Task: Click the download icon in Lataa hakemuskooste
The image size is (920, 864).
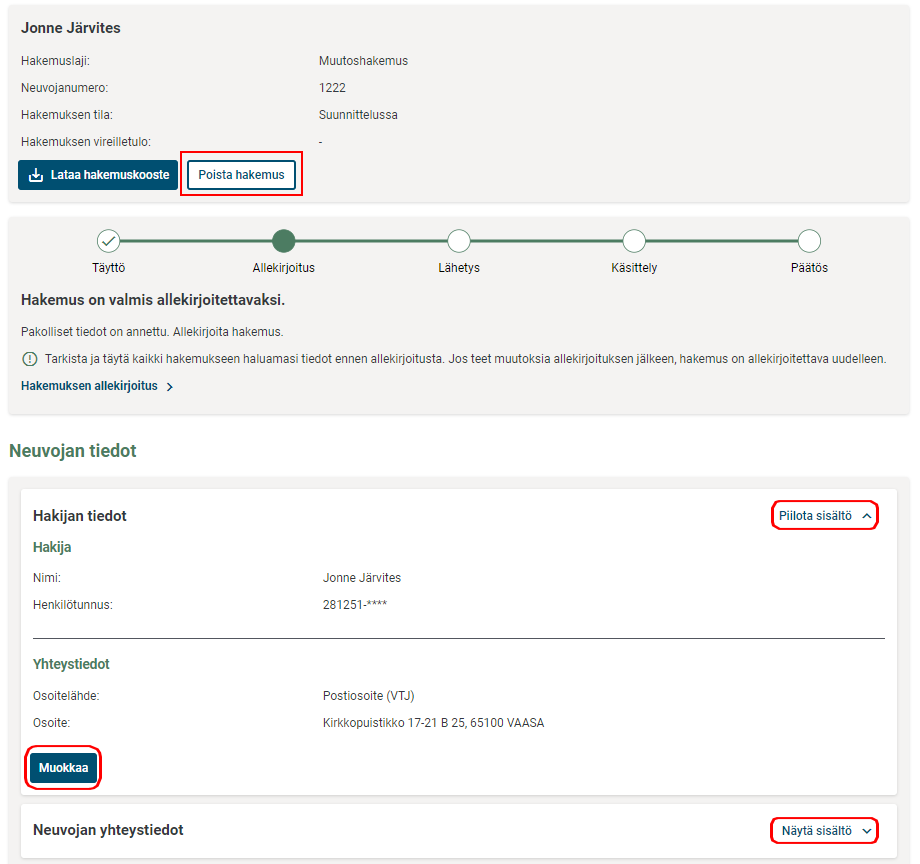Action: (x=36, y=175)
